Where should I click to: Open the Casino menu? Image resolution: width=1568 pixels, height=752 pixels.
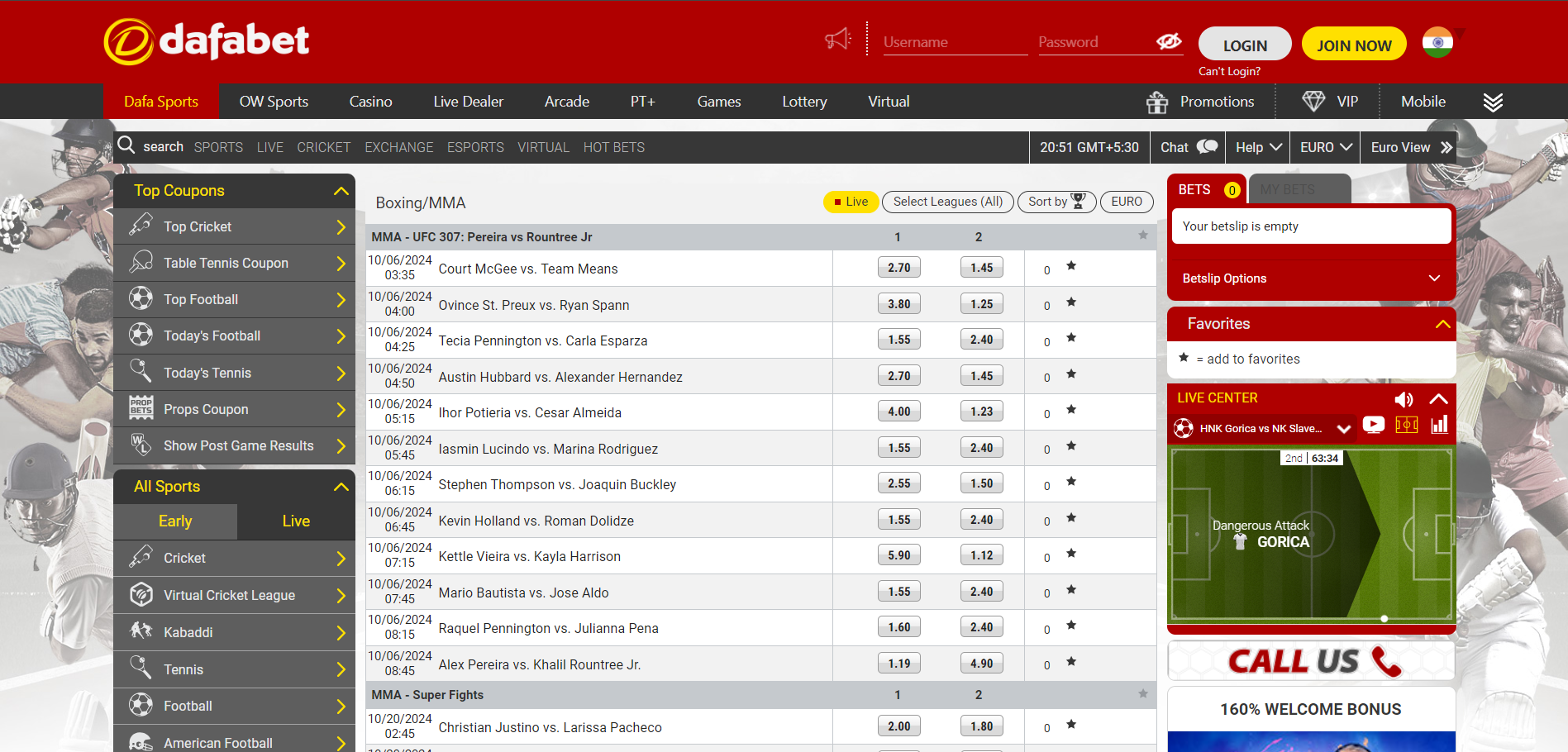pos(370,102)
